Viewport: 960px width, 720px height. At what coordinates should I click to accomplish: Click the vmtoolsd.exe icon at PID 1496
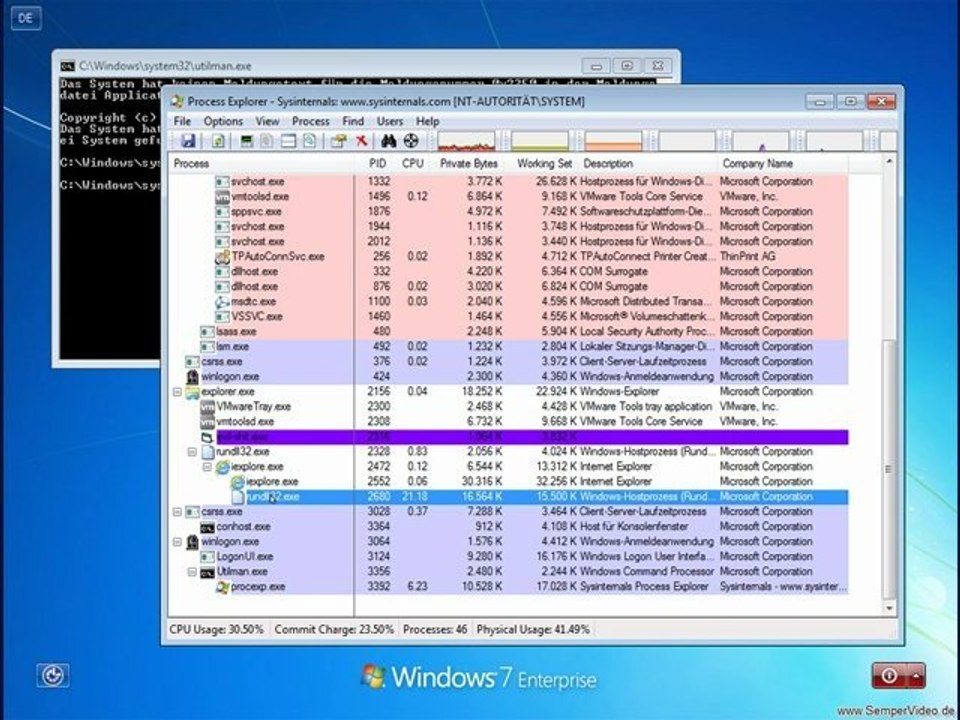[x=222, y=197]
